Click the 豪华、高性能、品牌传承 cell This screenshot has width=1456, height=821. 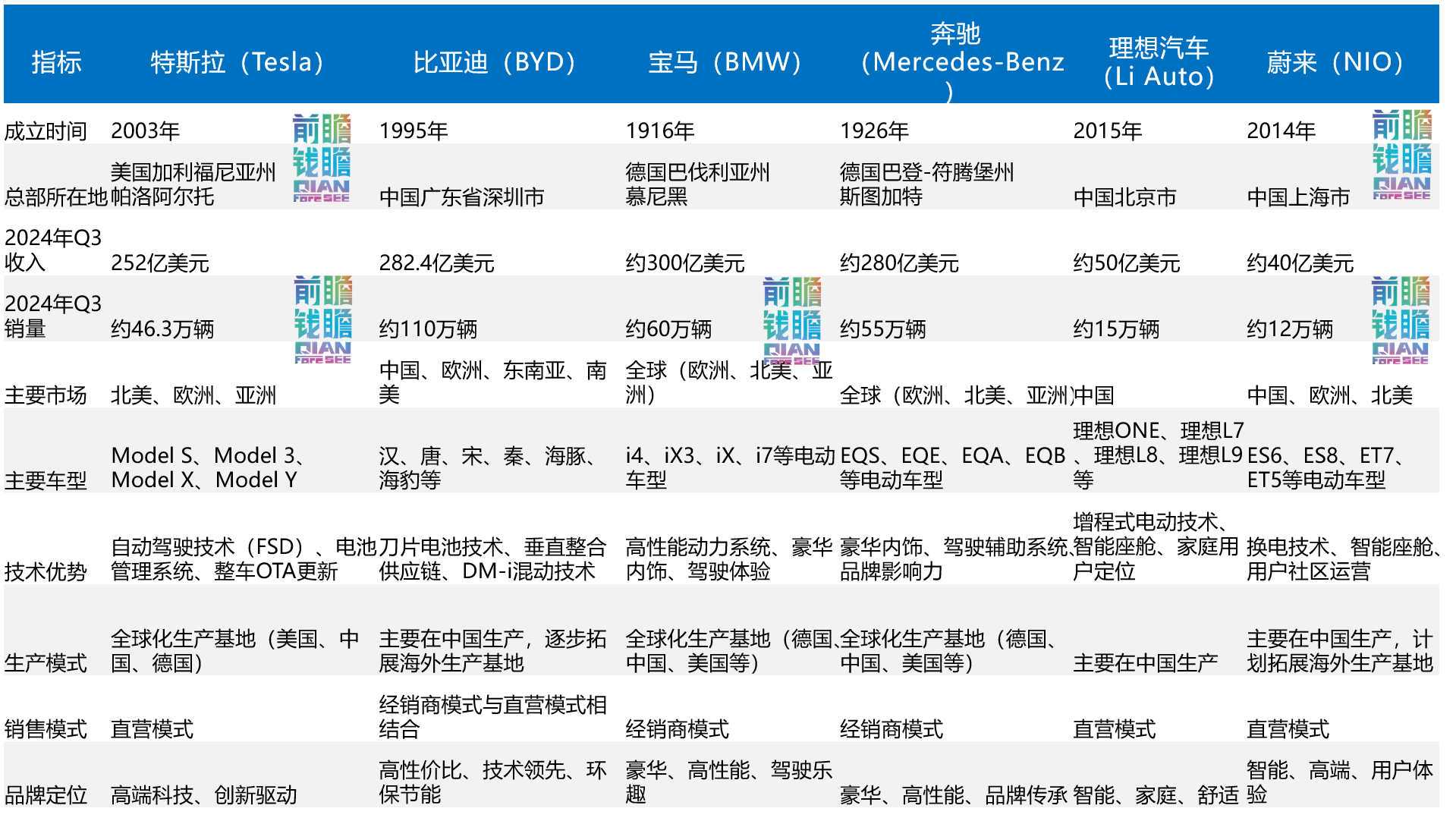tap(954, 795)
